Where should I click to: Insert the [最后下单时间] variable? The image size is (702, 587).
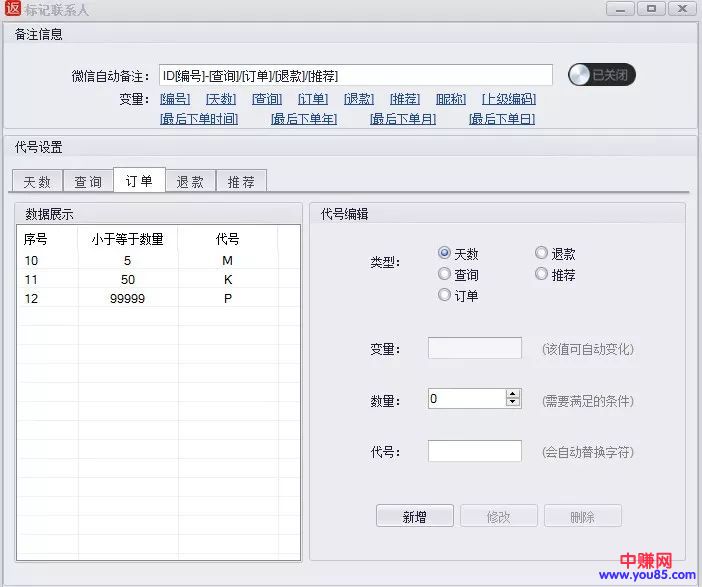tap(198, 119)
